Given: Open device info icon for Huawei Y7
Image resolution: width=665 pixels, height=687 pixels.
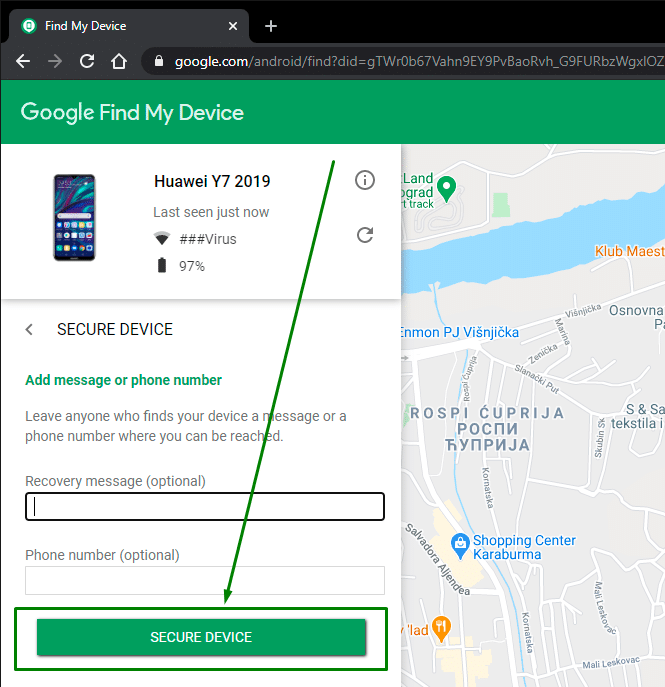Looking at the screenshot, I should click(x=364, y=180).
